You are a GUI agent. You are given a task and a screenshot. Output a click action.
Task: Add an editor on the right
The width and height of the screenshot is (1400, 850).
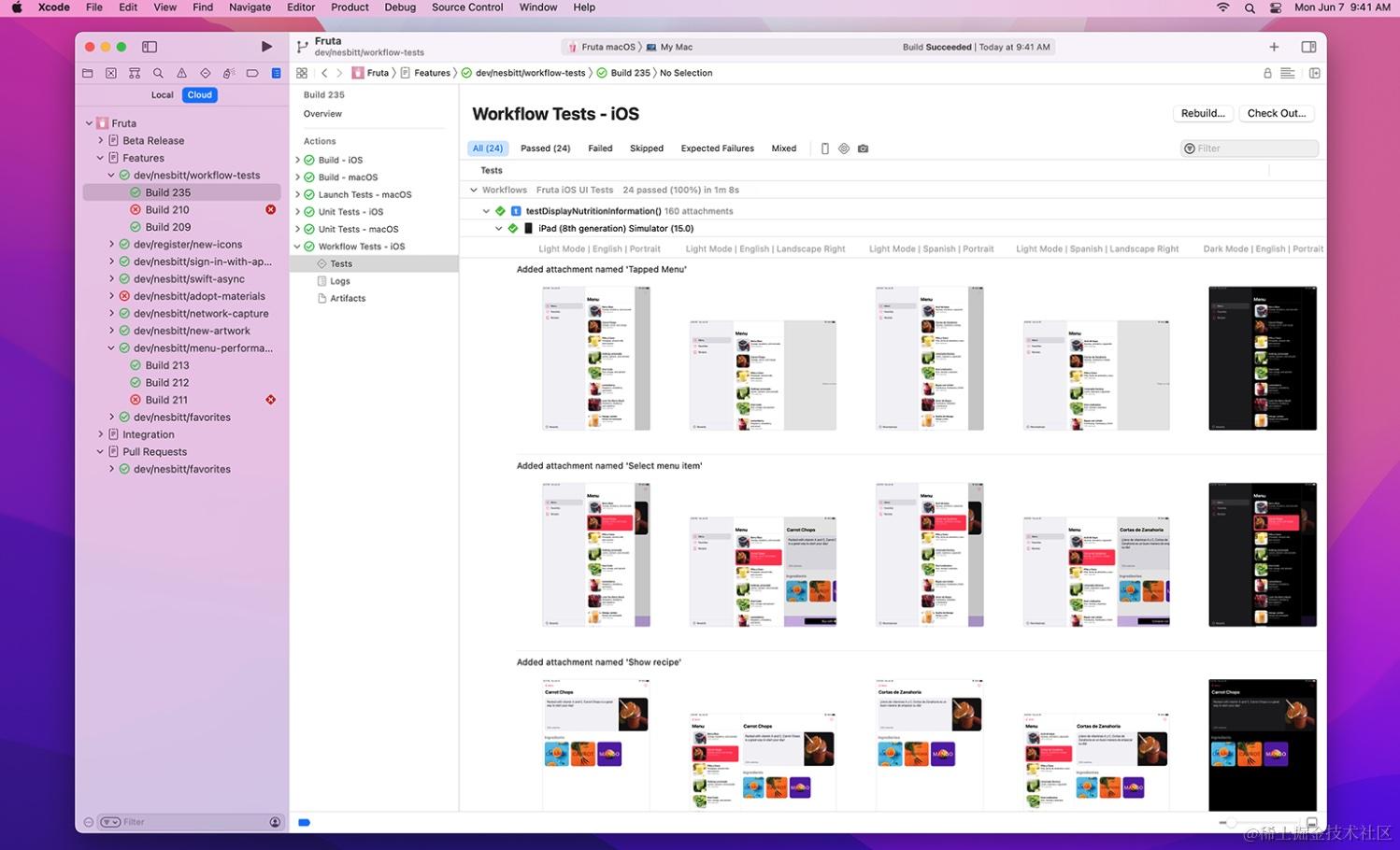[1315, 73]
